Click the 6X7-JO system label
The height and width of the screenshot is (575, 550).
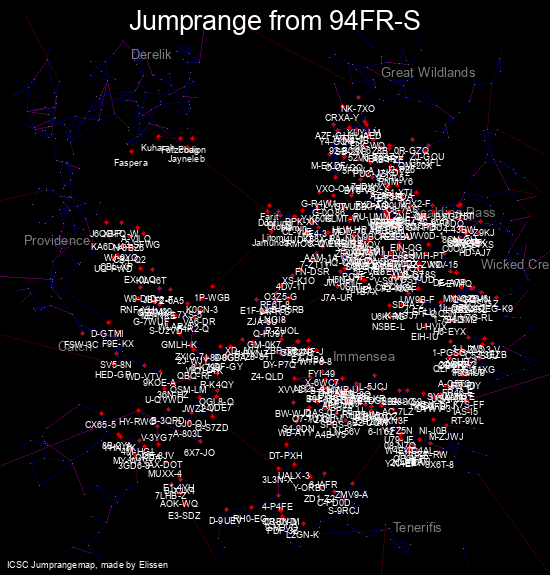coord(199,453)
